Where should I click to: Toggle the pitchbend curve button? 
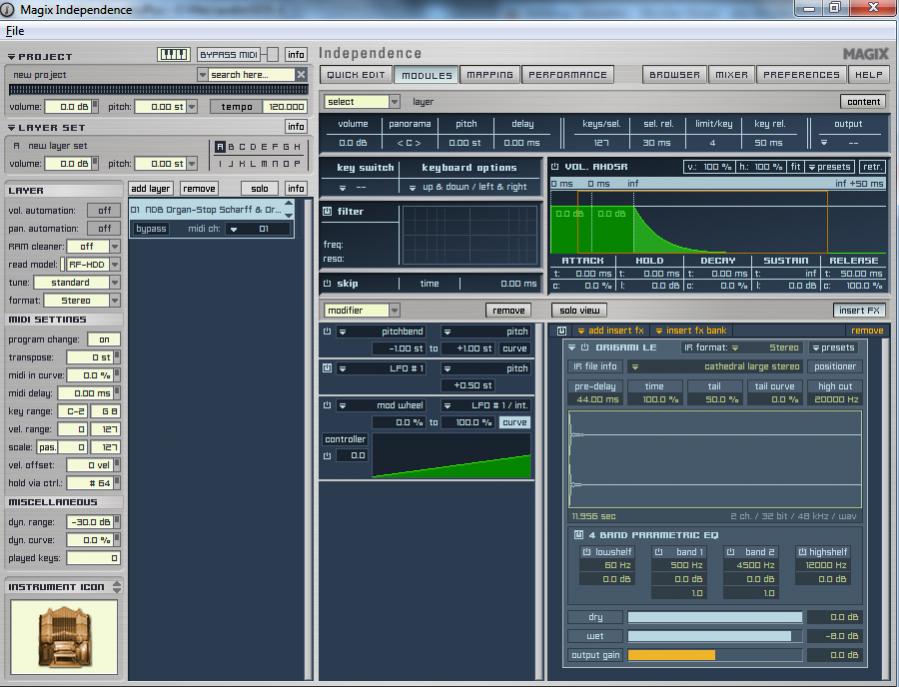coord(514,348)
